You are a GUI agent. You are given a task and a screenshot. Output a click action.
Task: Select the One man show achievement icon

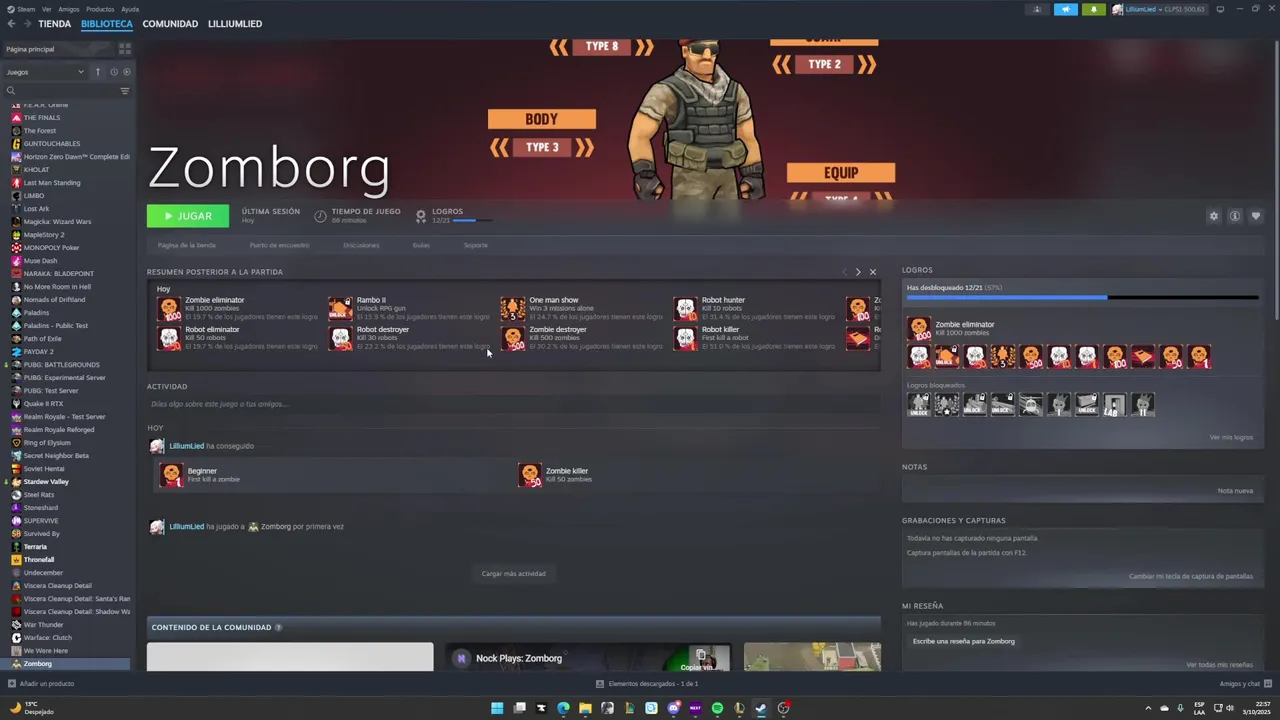pos(513,308)
